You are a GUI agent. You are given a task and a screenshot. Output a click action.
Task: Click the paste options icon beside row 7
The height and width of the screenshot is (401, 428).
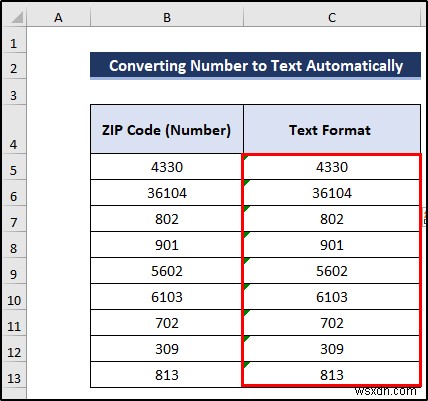(425, 217)
